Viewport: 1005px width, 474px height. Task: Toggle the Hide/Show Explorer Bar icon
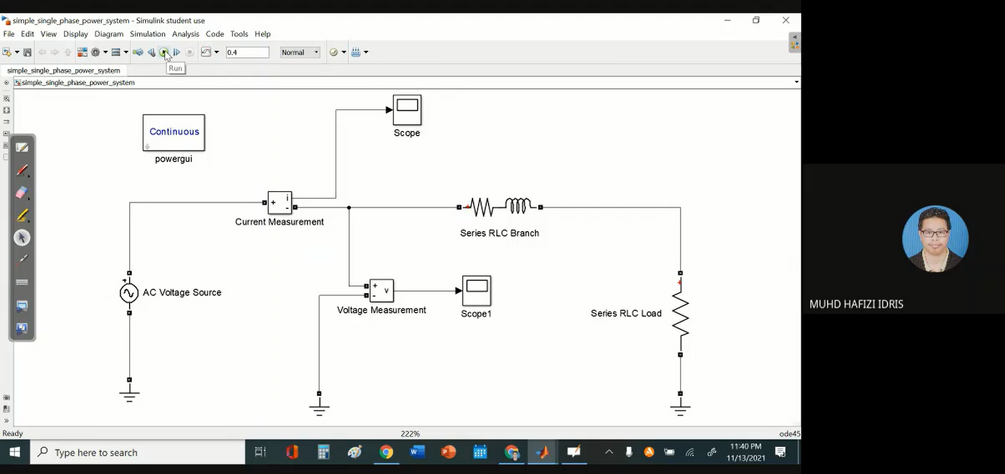(6, 83)
